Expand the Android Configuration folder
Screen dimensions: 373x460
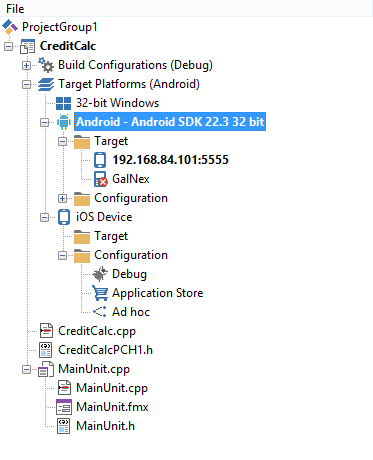point(62,198)
